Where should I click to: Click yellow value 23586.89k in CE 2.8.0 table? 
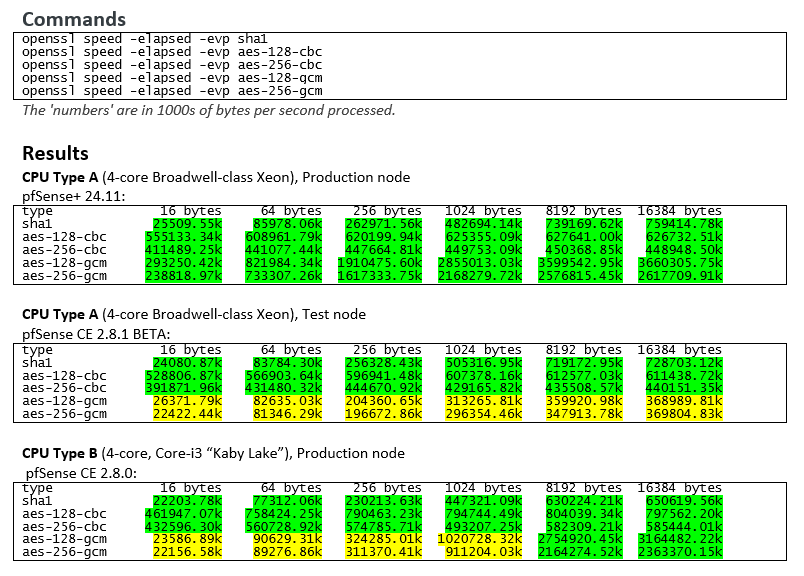point(187,539)
